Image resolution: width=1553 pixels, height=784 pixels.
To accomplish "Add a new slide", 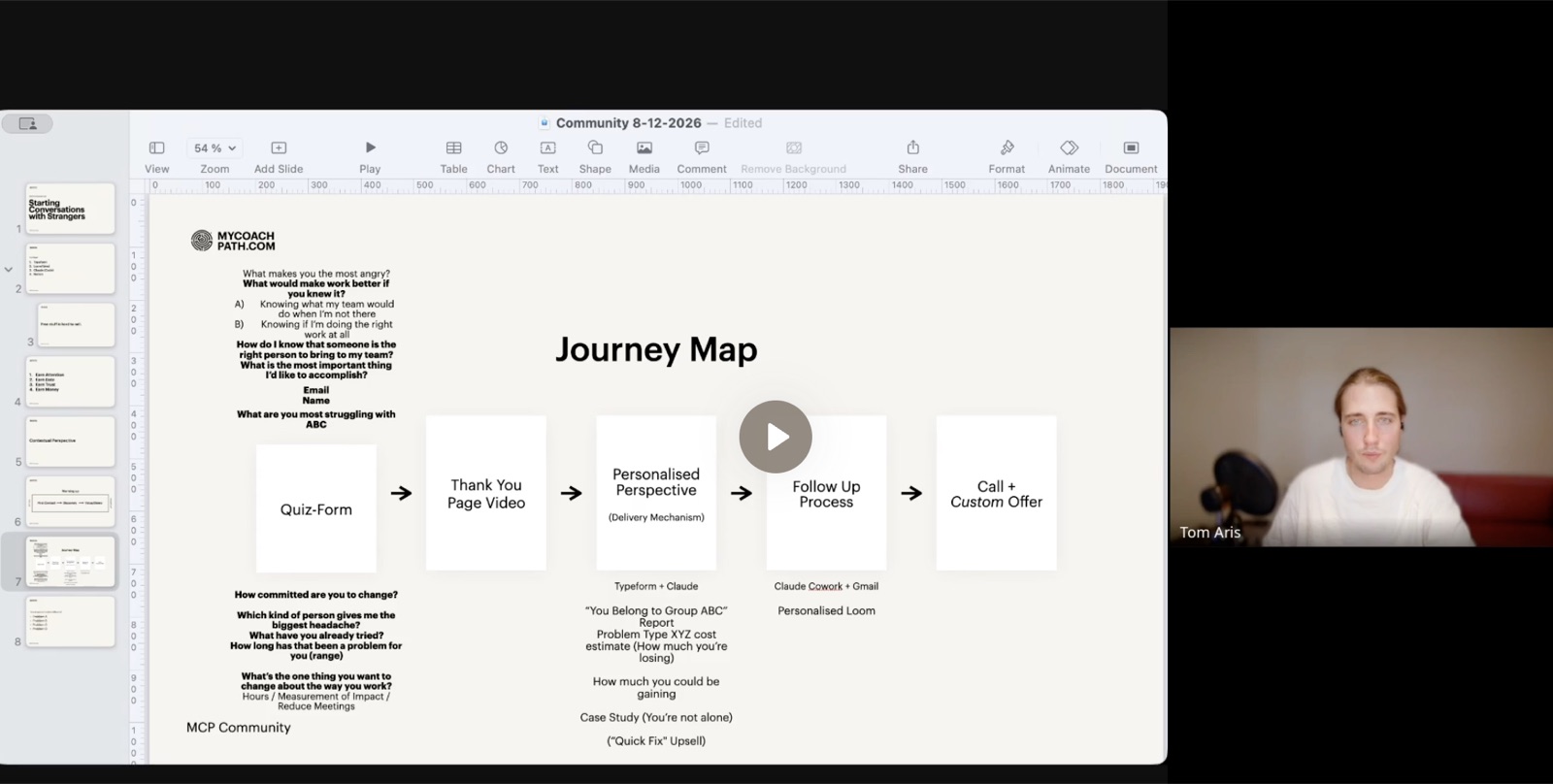I will pos(279,156).
